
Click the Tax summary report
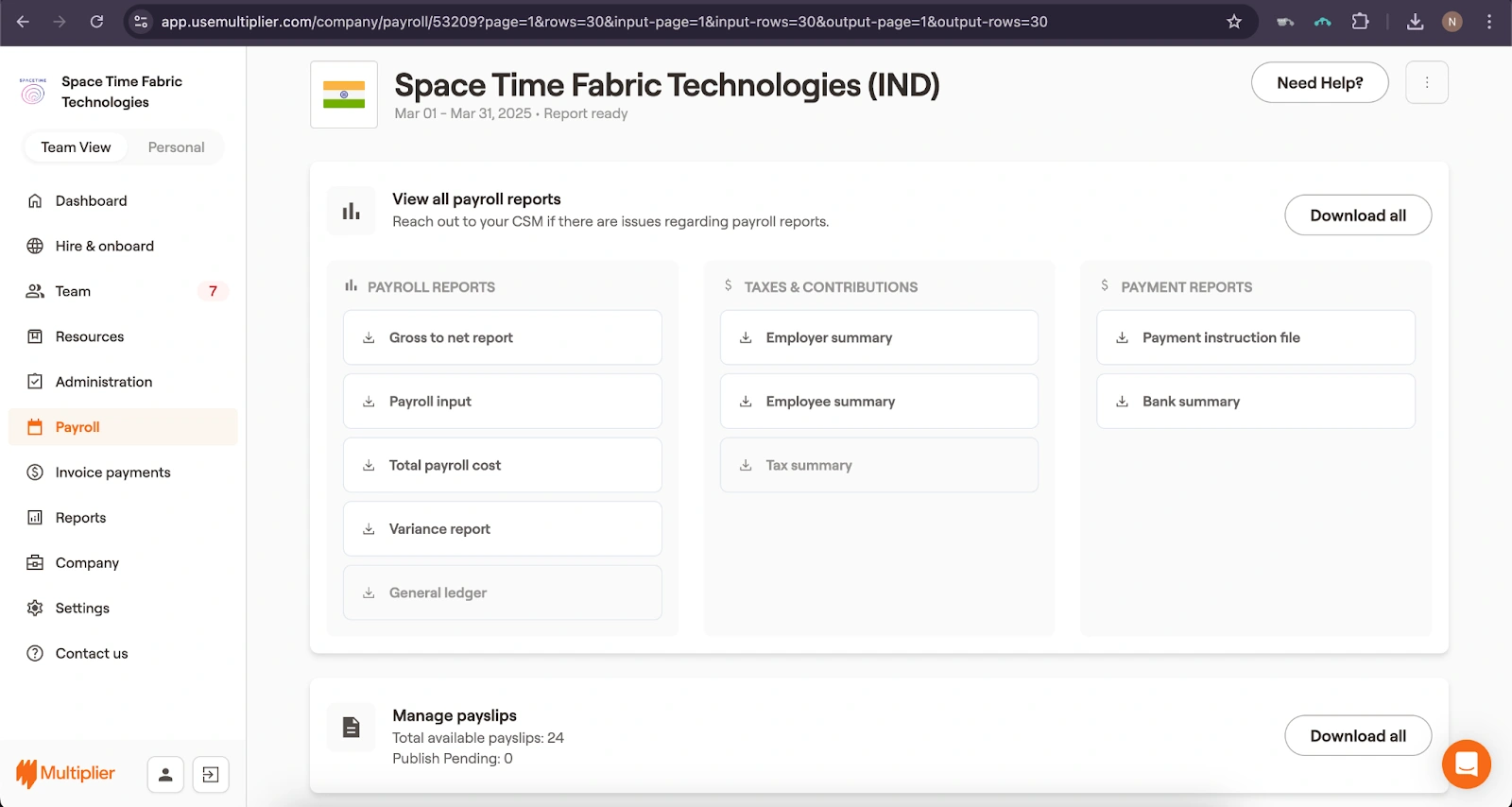(x=879, y=465)
